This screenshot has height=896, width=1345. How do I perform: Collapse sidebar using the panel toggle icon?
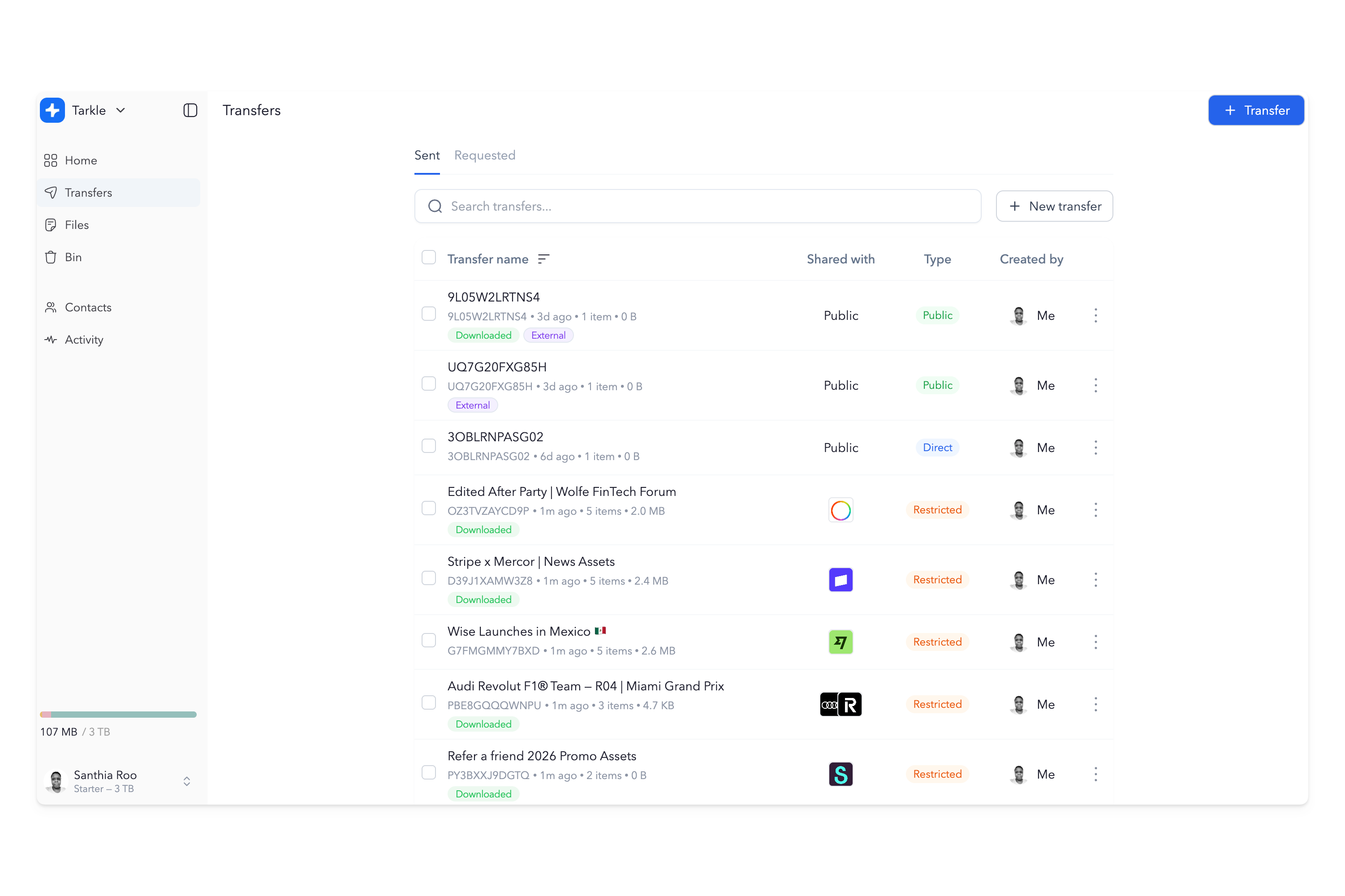(190, 110)
